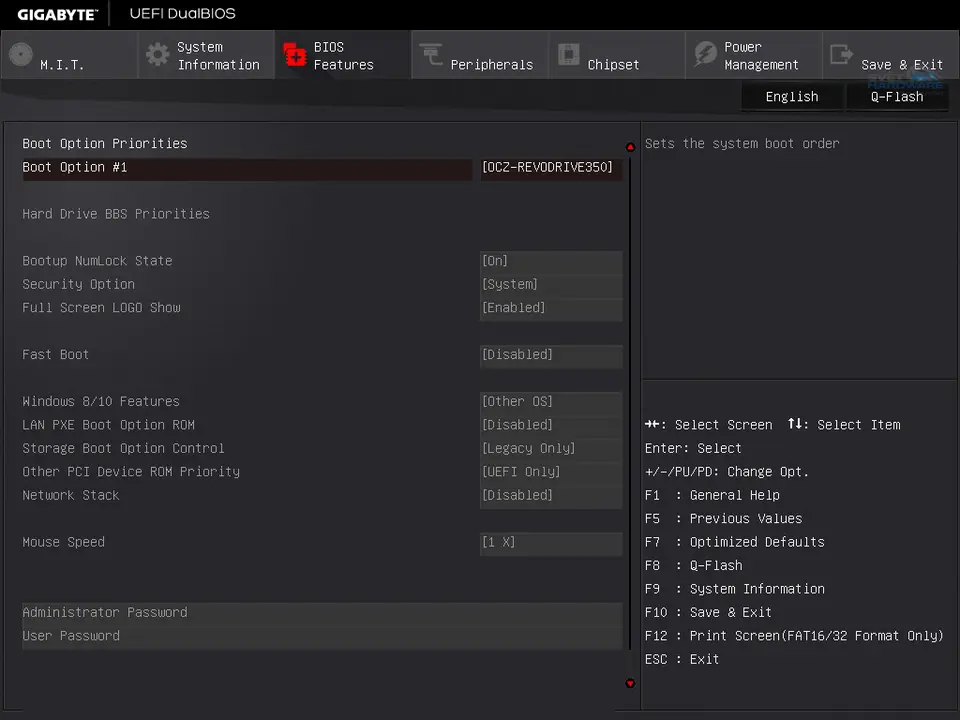960x720 pixels.
Task: Click the Chipset icon
Action: (568, 55)
